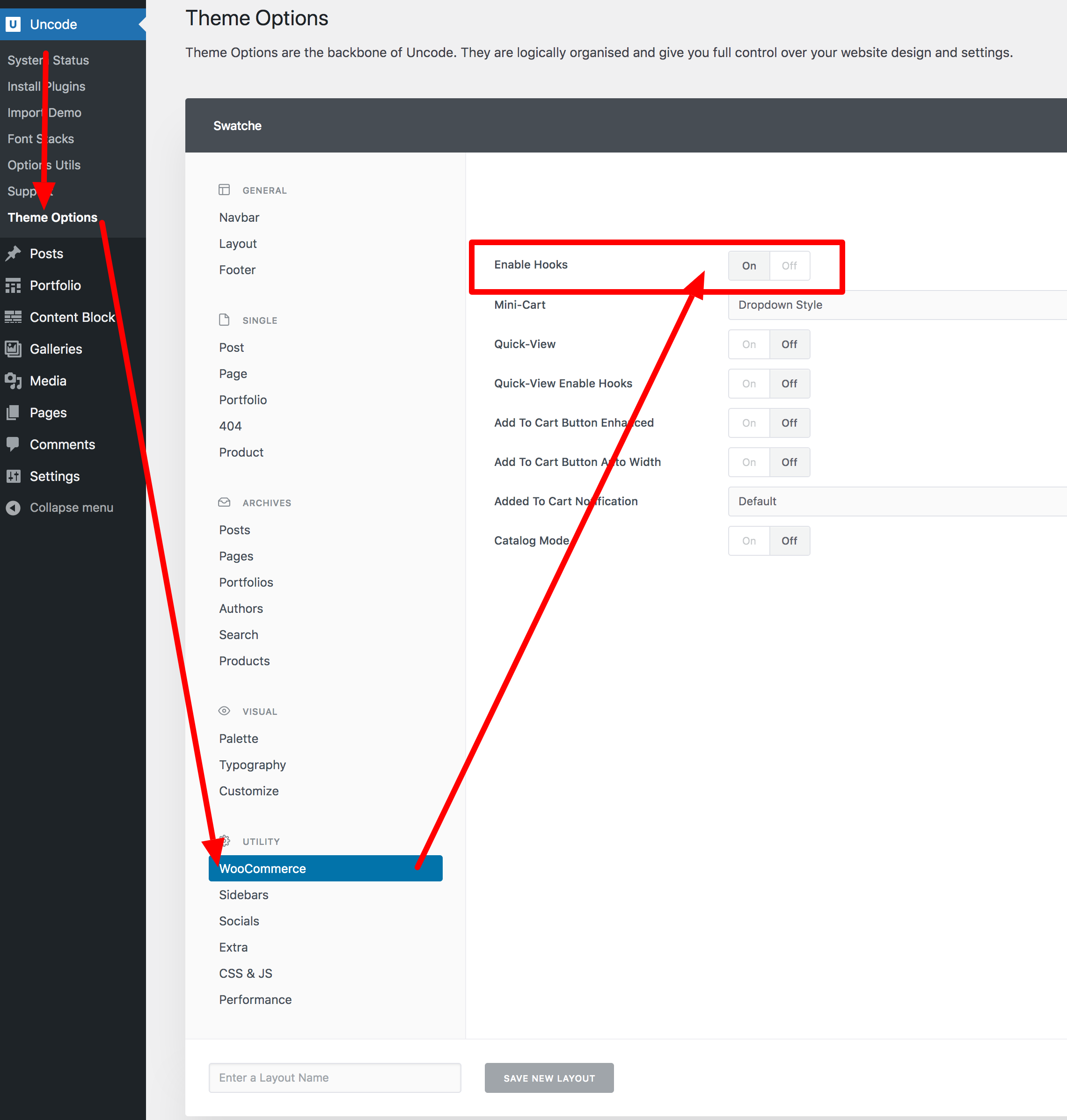This screenshot has width=1067, height=1120.
Task: Select the Portfolio grid icon
Action: [14, 285]
